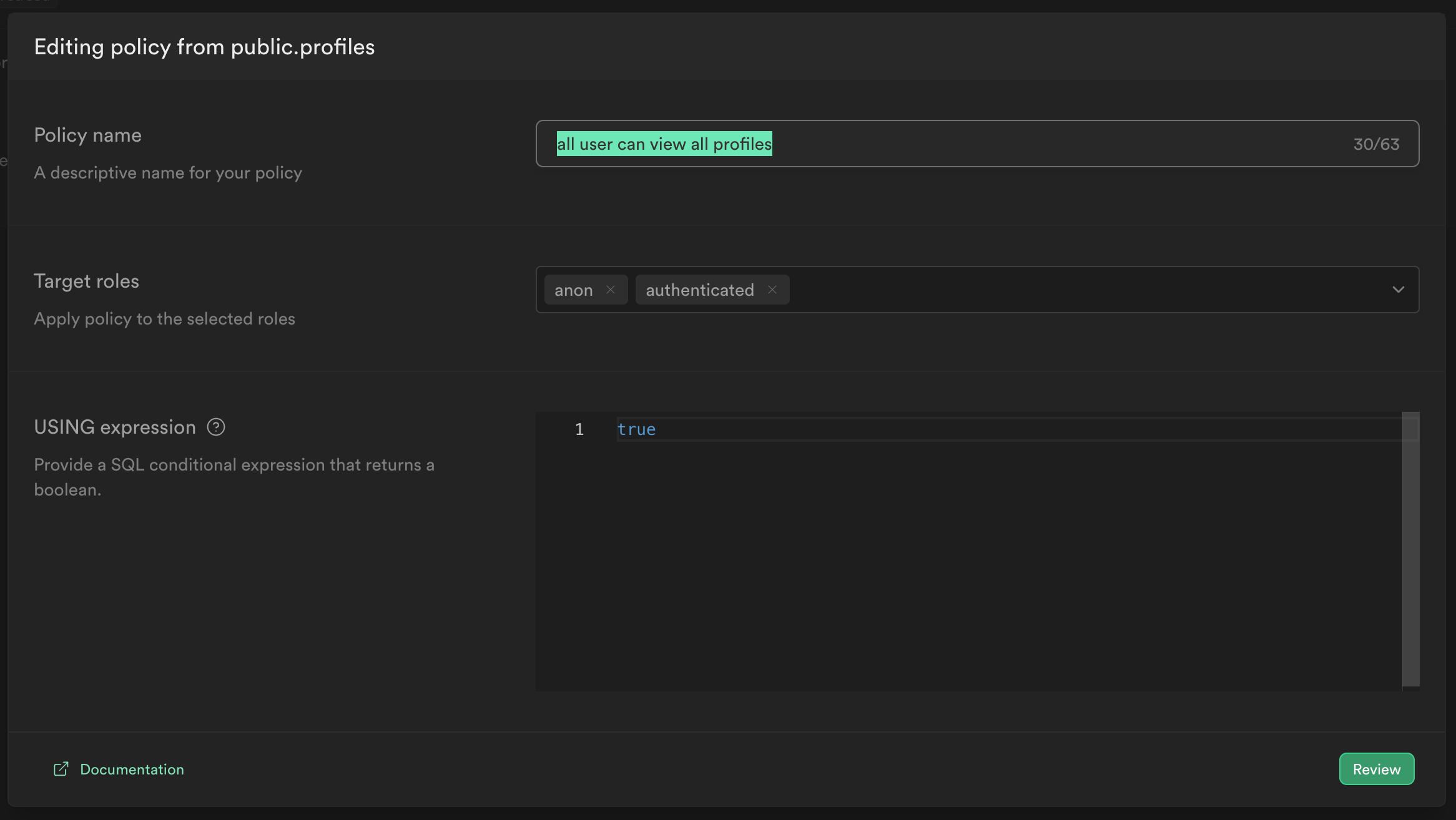Click the 'Editing policy from public.profiles' header
Image resolution: width=1456 pixels, height=820 pixels.
pos(204,47)
